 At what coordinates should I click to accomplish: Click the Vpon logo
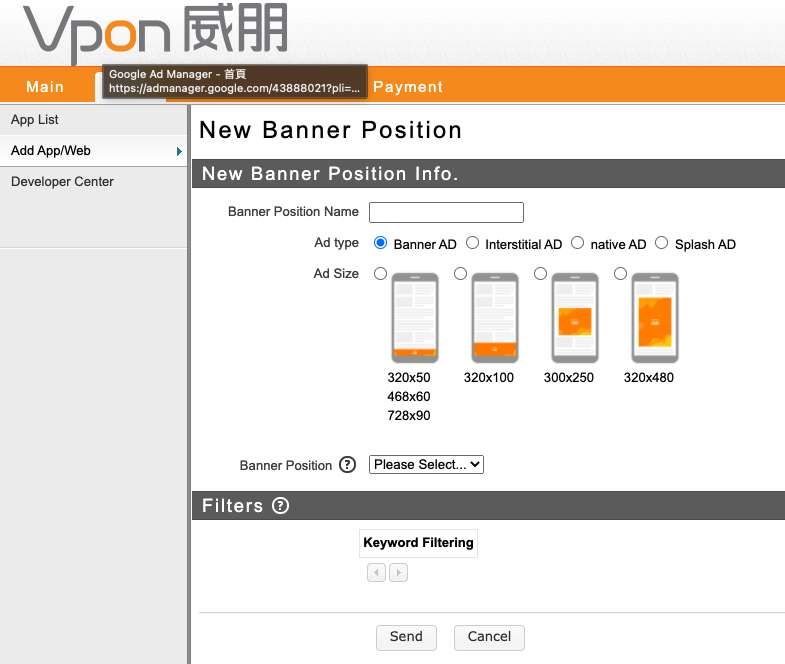tap(155, 32)
